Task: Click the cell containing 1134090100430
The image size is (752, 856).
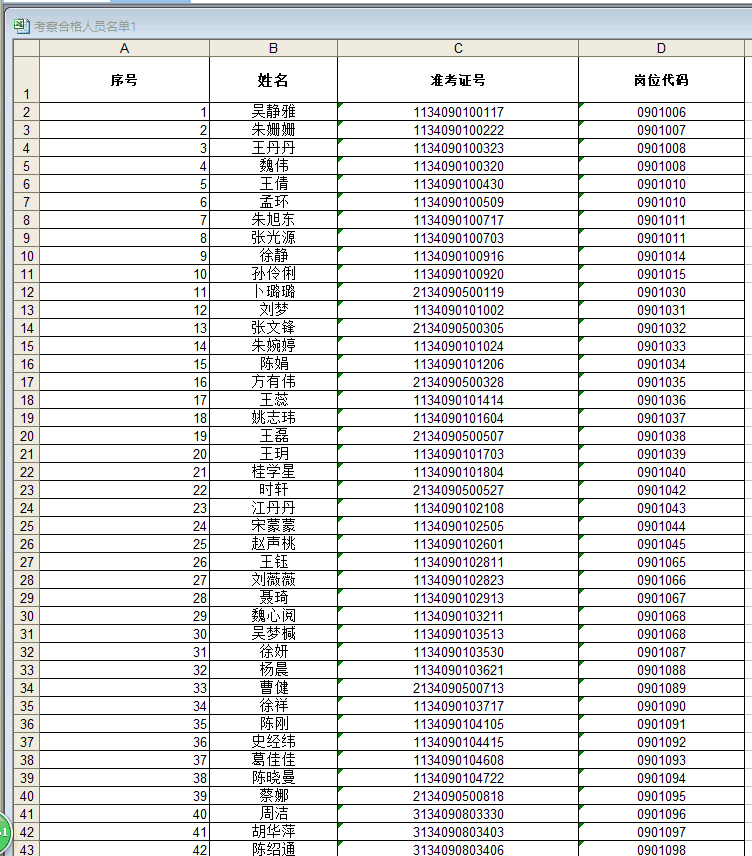Action: click(458, 184)
